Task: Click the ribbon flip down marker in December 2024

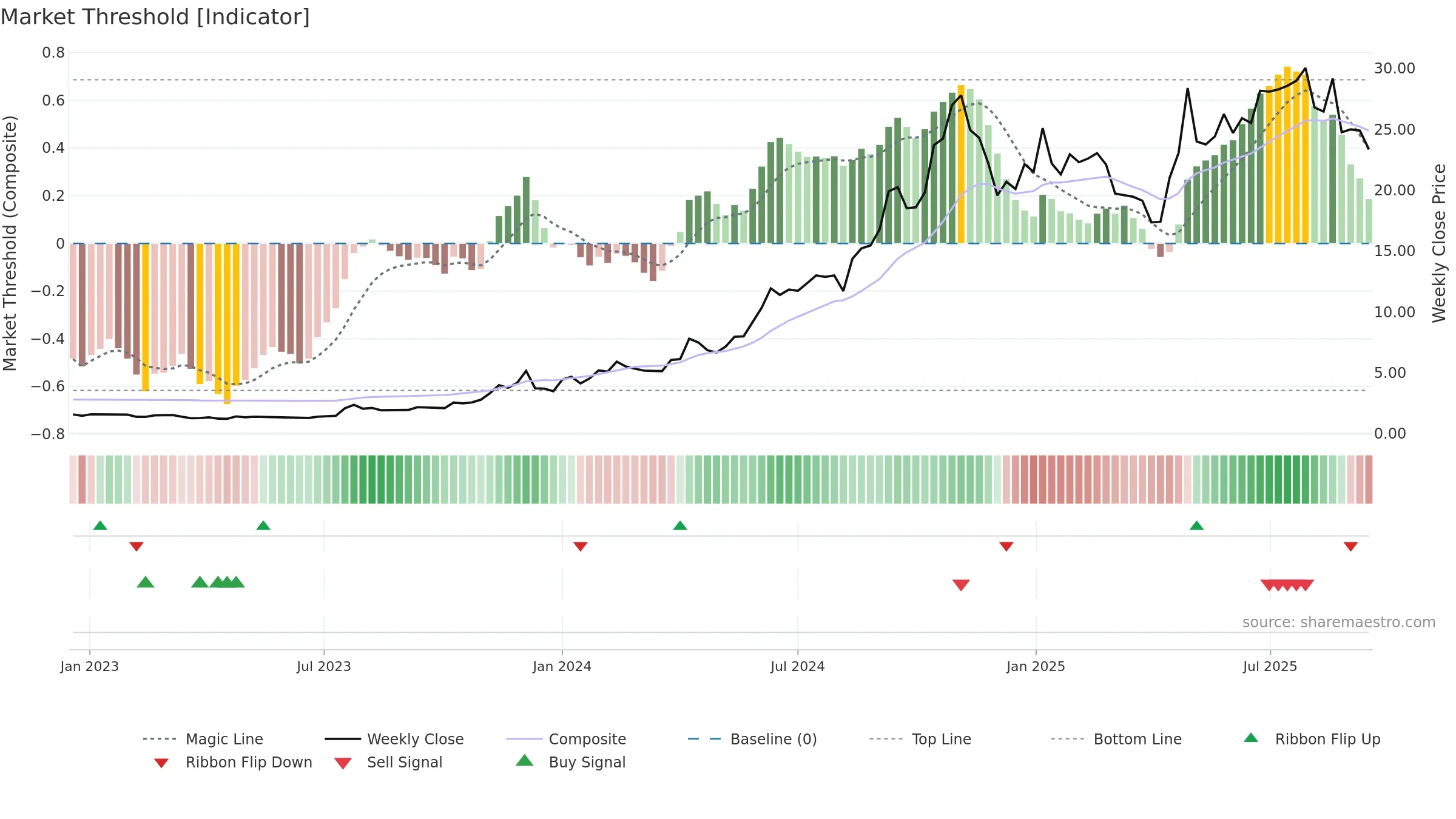Action: (x=1006, y=547)
